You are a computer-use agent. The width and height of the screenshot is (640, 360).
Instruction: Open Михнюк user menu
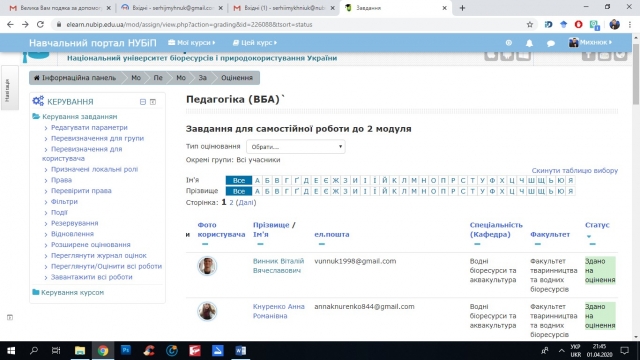[x=591, y=42]
